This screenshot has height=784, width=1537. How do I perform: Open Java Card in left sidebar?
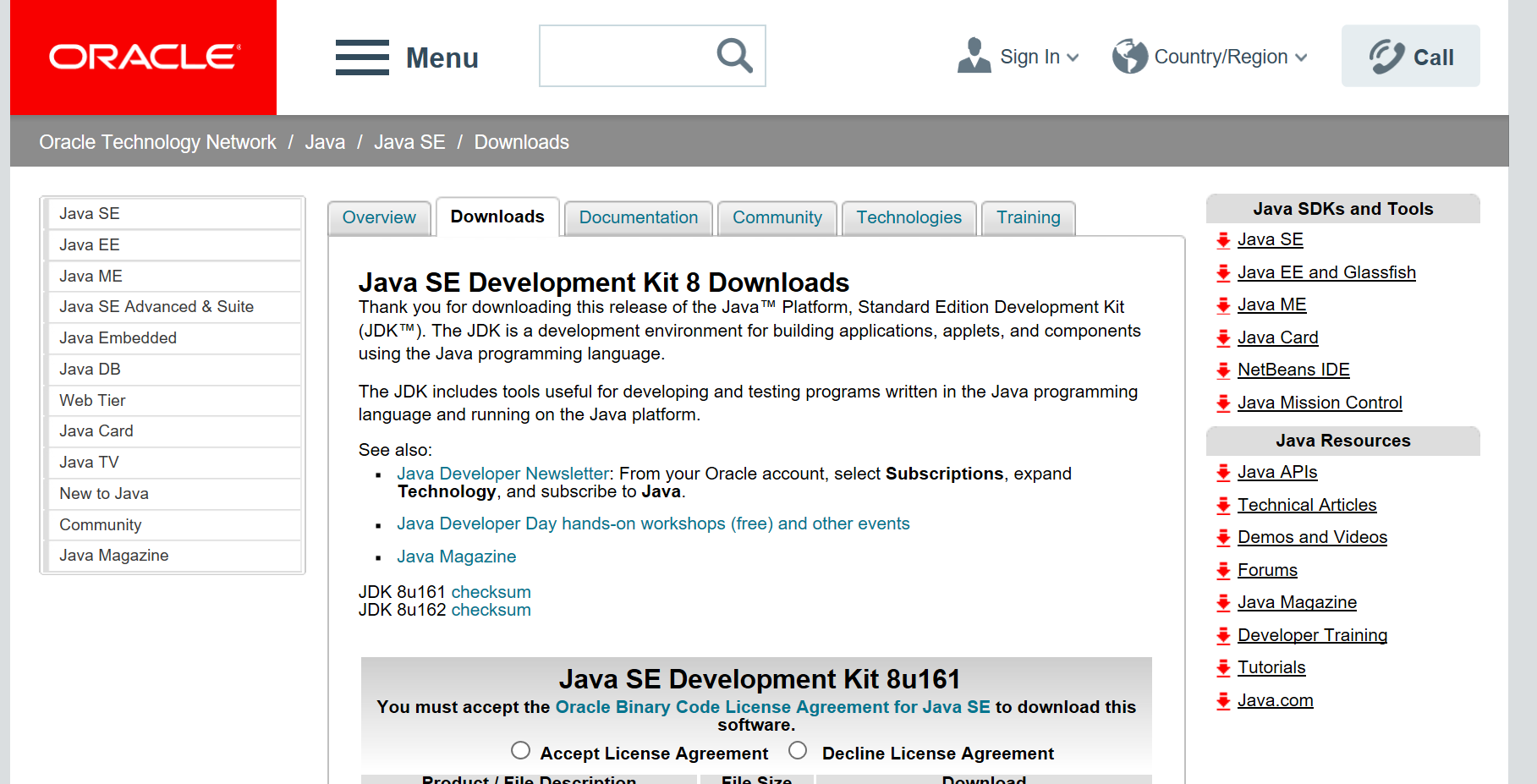174,431
